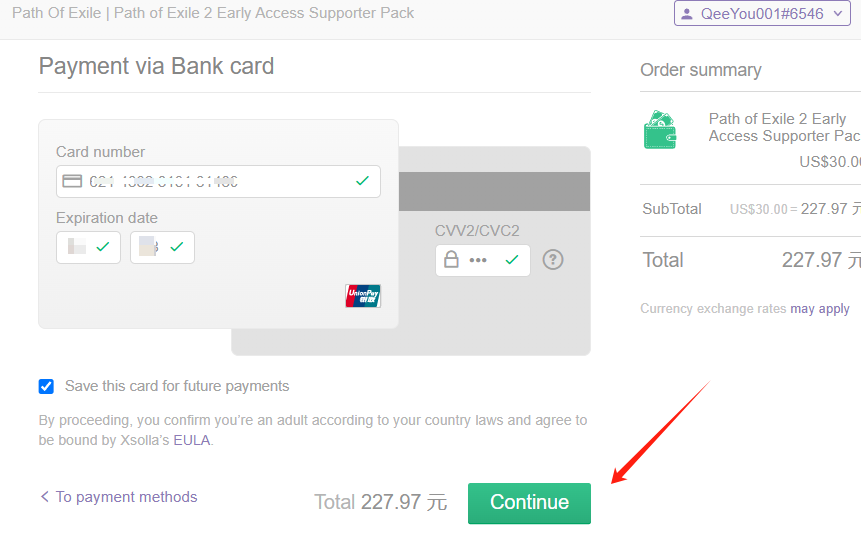Click the green wallet icon in order summary
Screen dimensions: 861x539
(660, 130)
